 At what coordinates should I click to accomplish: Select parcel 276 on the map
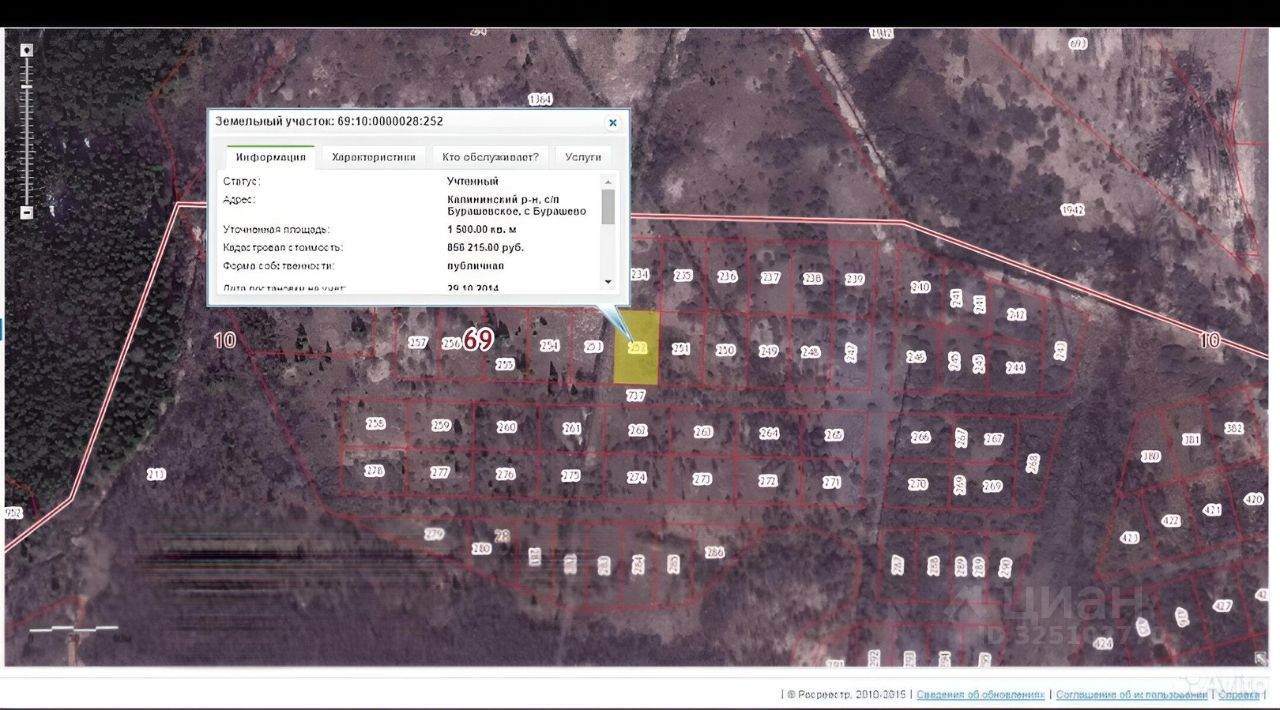tap(505, 474)
